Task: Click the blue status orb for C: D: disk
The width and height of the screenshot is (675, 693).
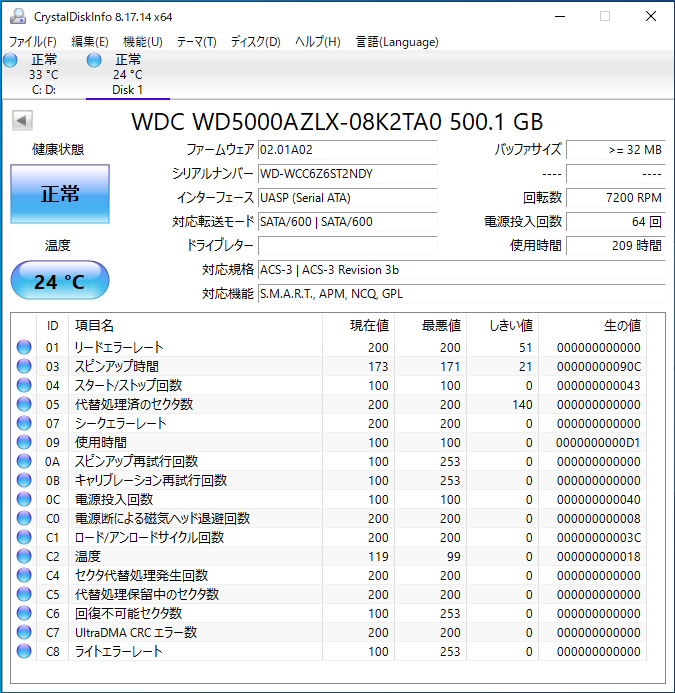Action: point(11,60)
